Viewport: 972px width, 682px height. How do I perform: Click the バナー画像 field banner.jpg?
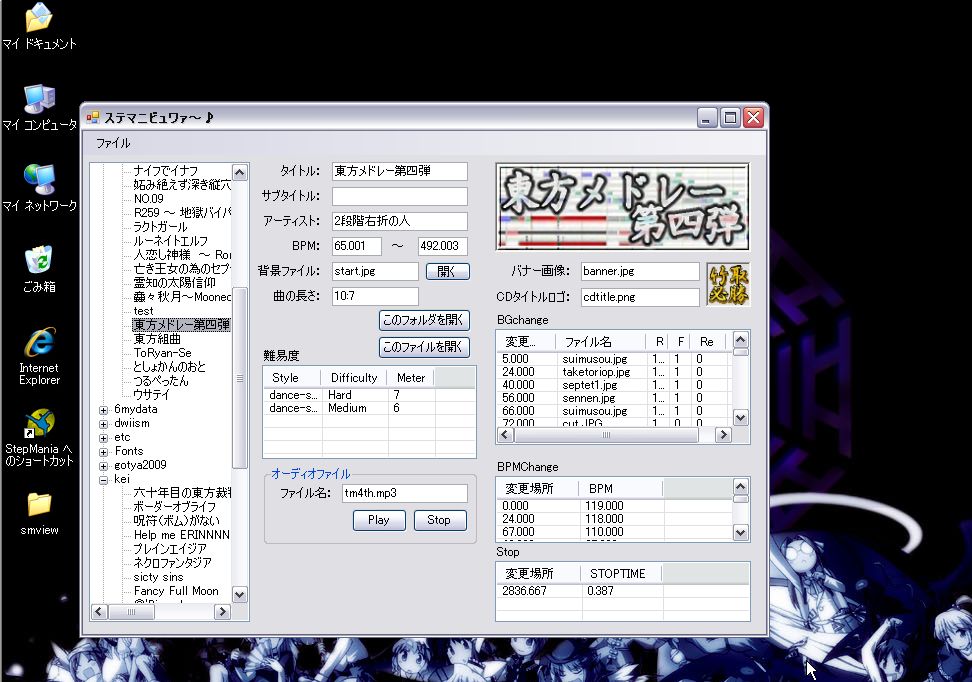(640, 271)
